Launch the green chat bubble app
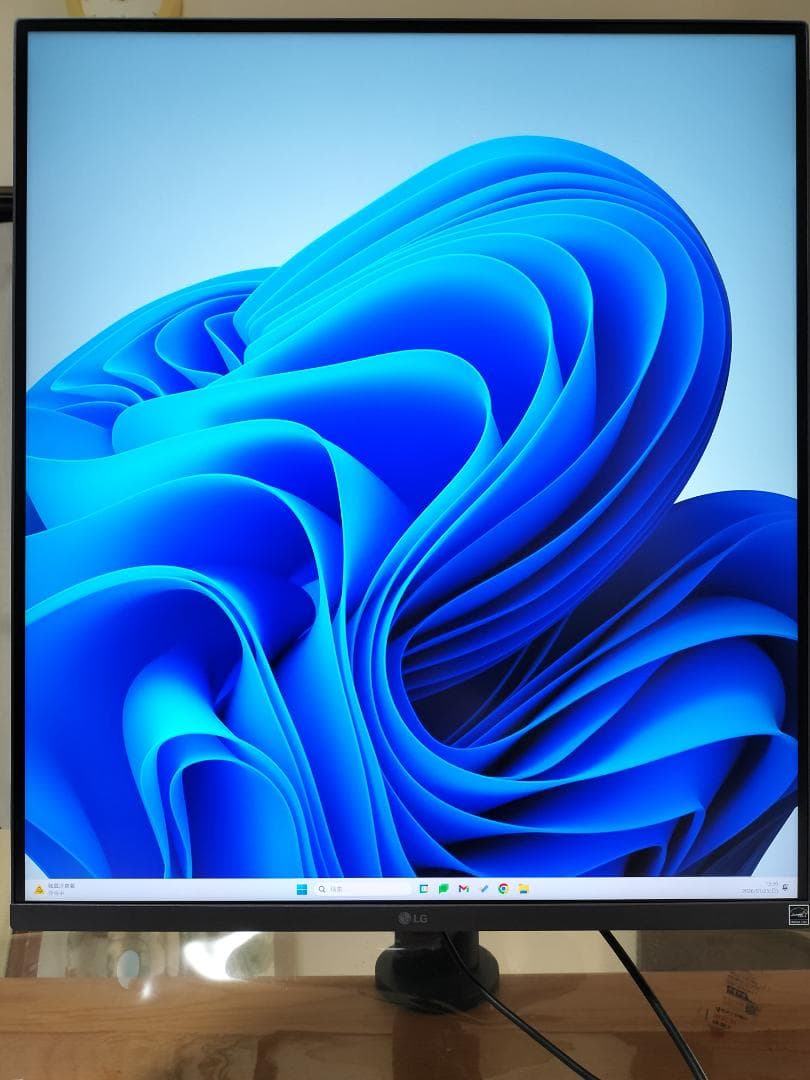This screenshot has height=1080, width=810. click(x=443, y=888)
